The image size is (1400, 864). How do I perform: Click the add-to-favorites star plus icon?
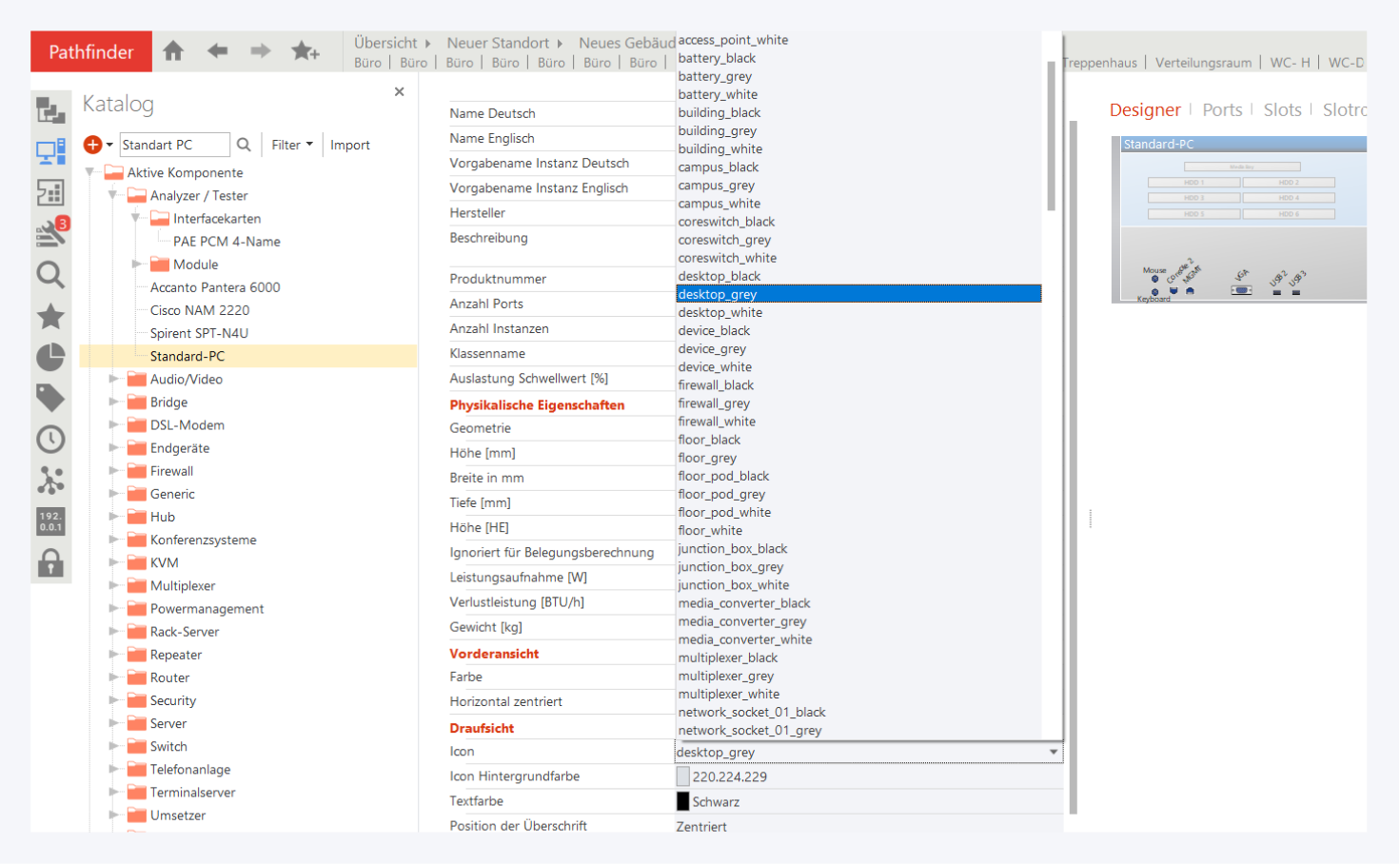(305, 51)
